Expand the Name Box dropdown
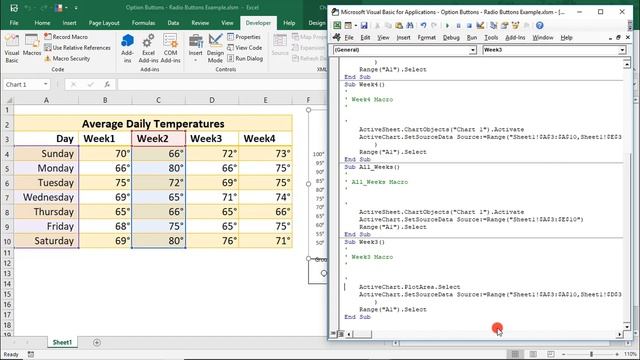The width and height of the screenshot is (640, 360). pyautogui.click(x=46, y=84)
